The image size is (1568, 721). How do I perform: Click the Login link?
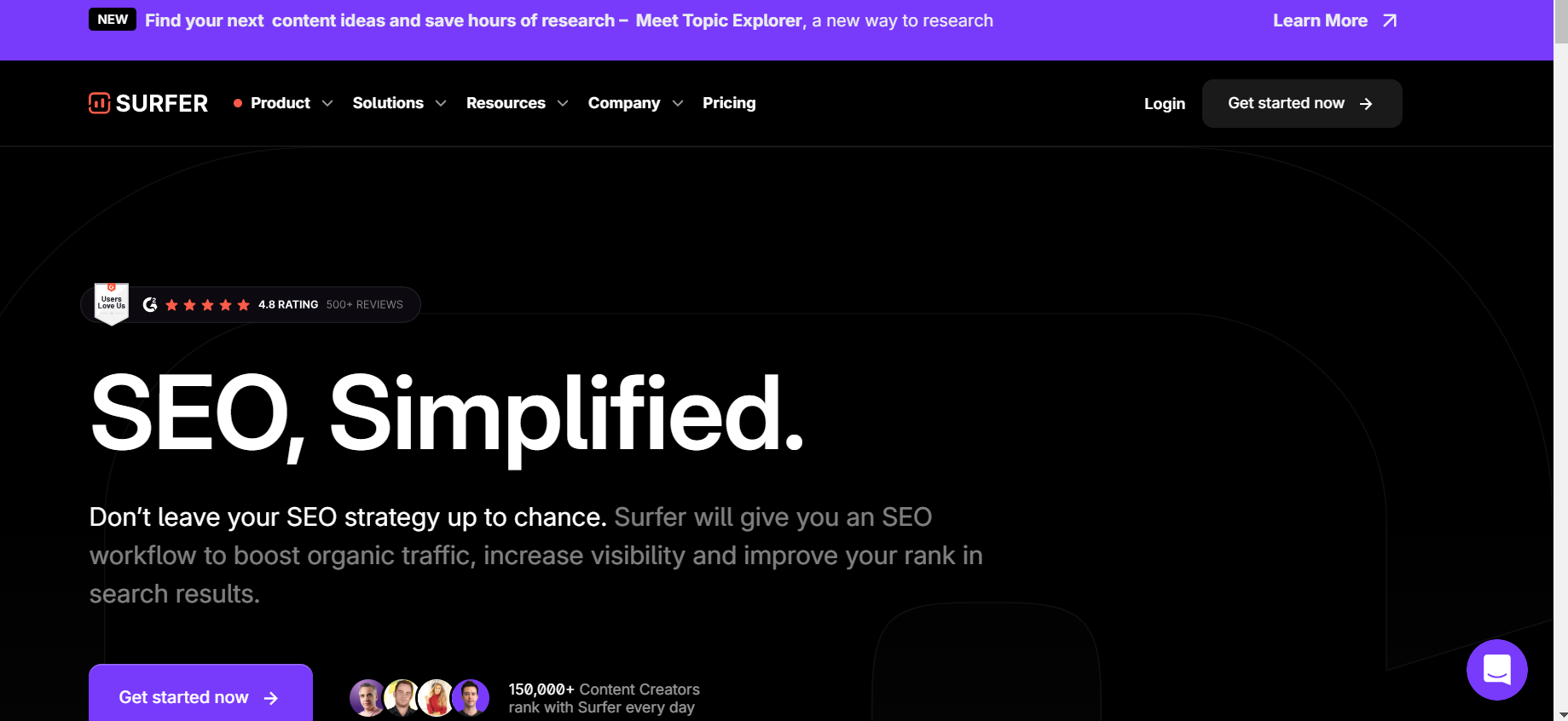[x=1164, y=103]
